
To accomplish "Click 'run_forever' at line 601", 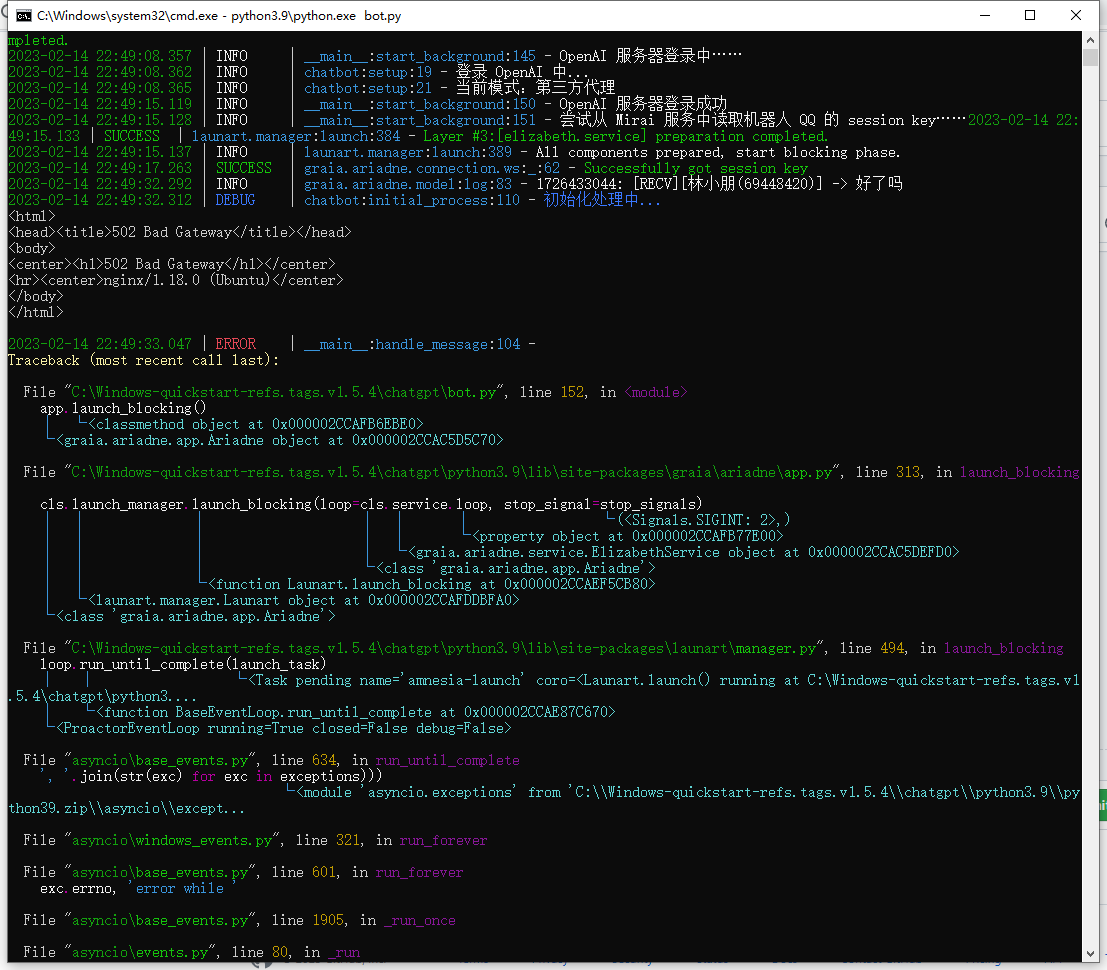I will tap(419, 872).
